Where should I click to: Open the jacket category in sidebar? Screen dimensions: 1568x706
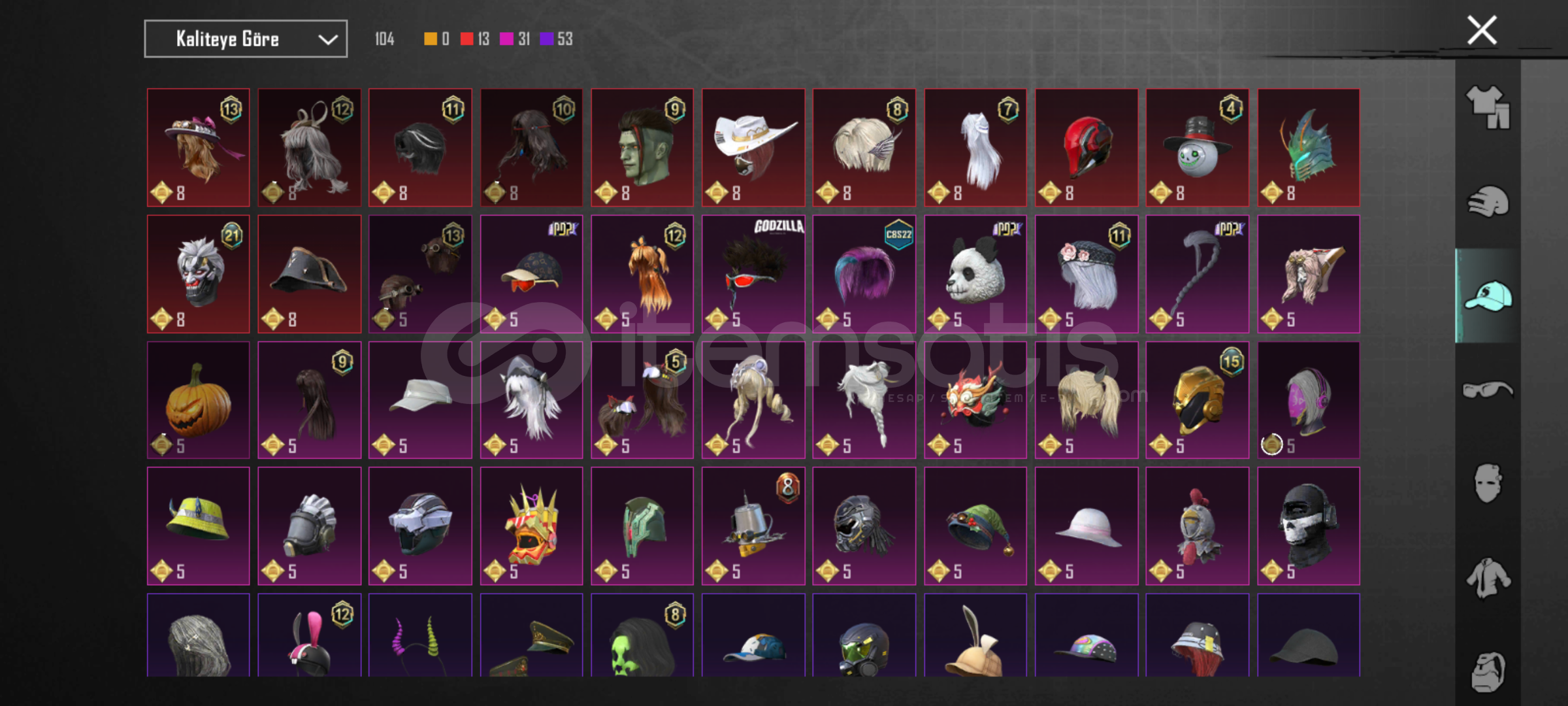pos(1488,578)
